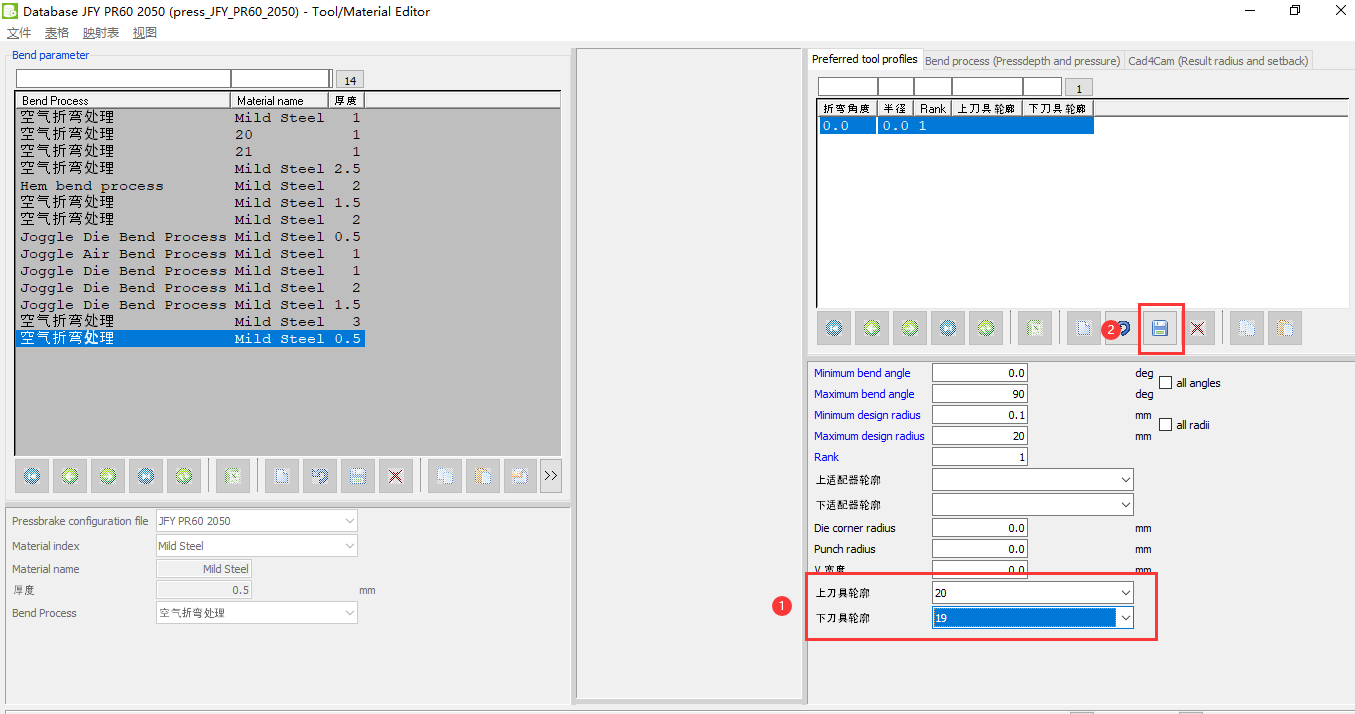Click previous-record arrow in Bend parameter toolbar
Screen dimensions: 1355x714
(70, 476)
